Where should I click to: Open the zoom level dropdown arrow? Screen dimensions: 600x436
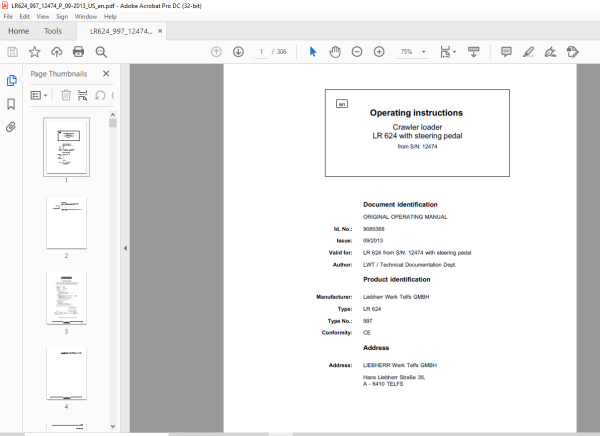tap(424, 52)
